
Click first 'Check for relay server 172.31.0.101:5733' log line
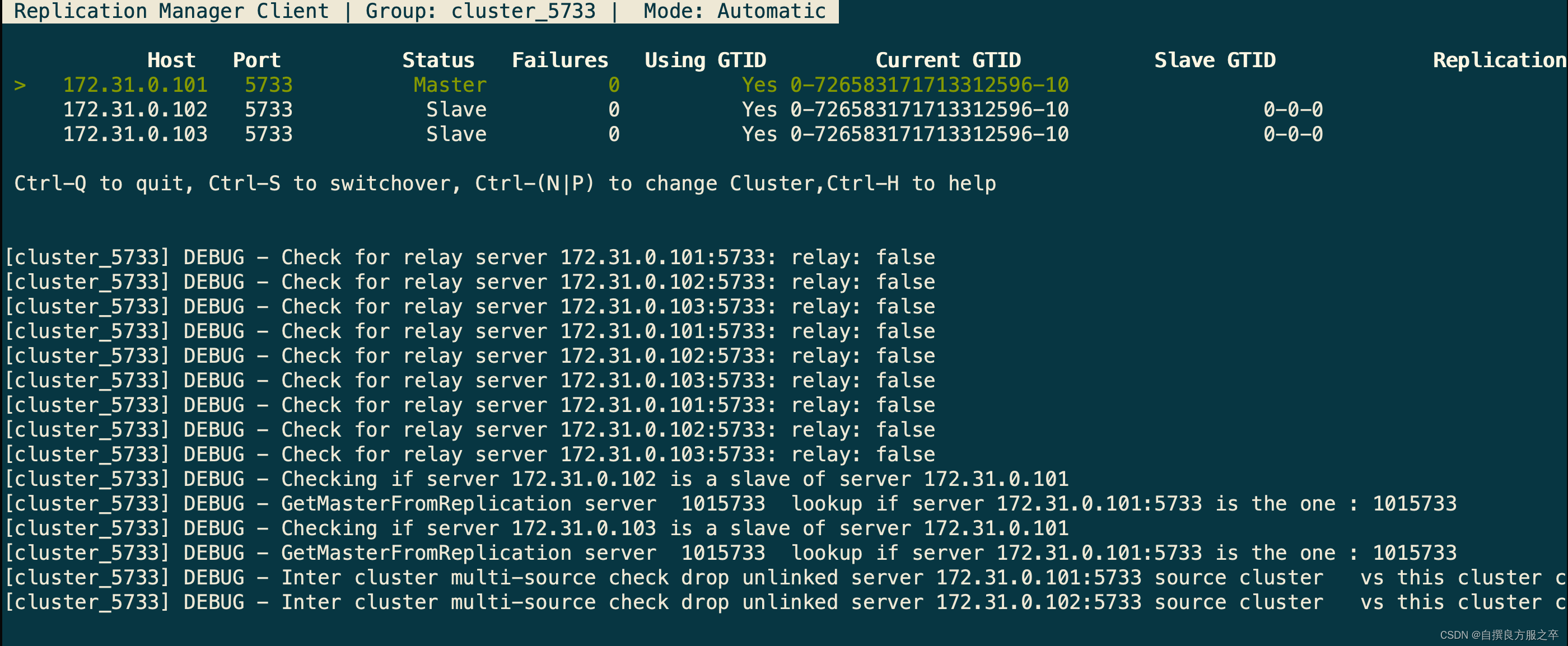pos(470,258)
